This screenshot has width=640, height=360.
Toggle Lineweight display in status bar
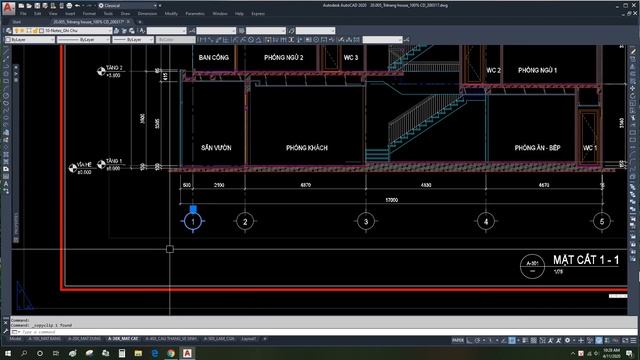[x=525, y=340]
